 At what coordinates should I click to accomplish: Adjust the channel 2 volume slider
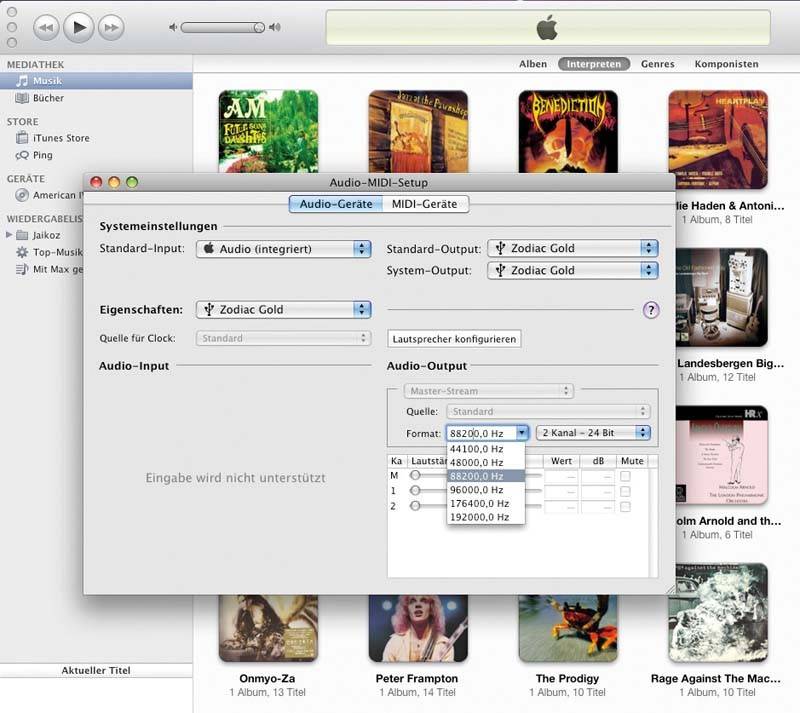click(415, 506)
